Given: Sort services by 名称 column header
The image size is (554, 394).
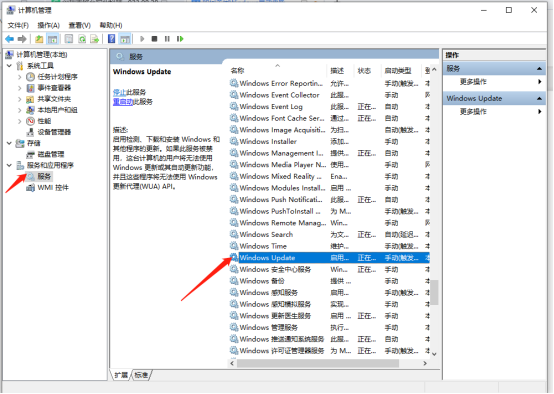Looking at the screenshot, I should [x=277, y=71].
